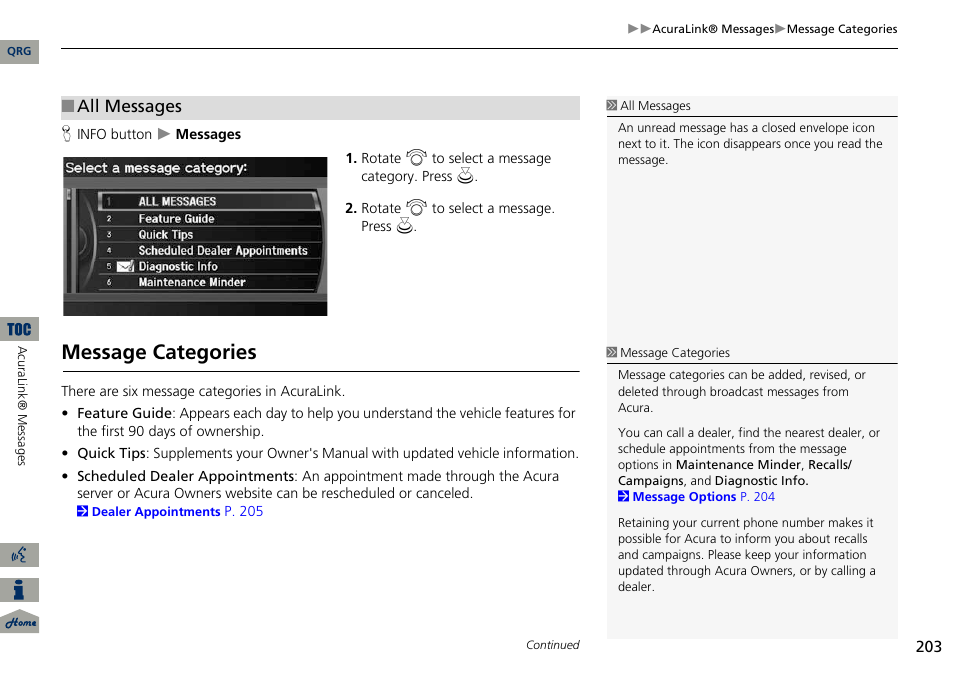Click the 'Continued' footer text
Screen dimensions: 954x674
tap(552, 645)
